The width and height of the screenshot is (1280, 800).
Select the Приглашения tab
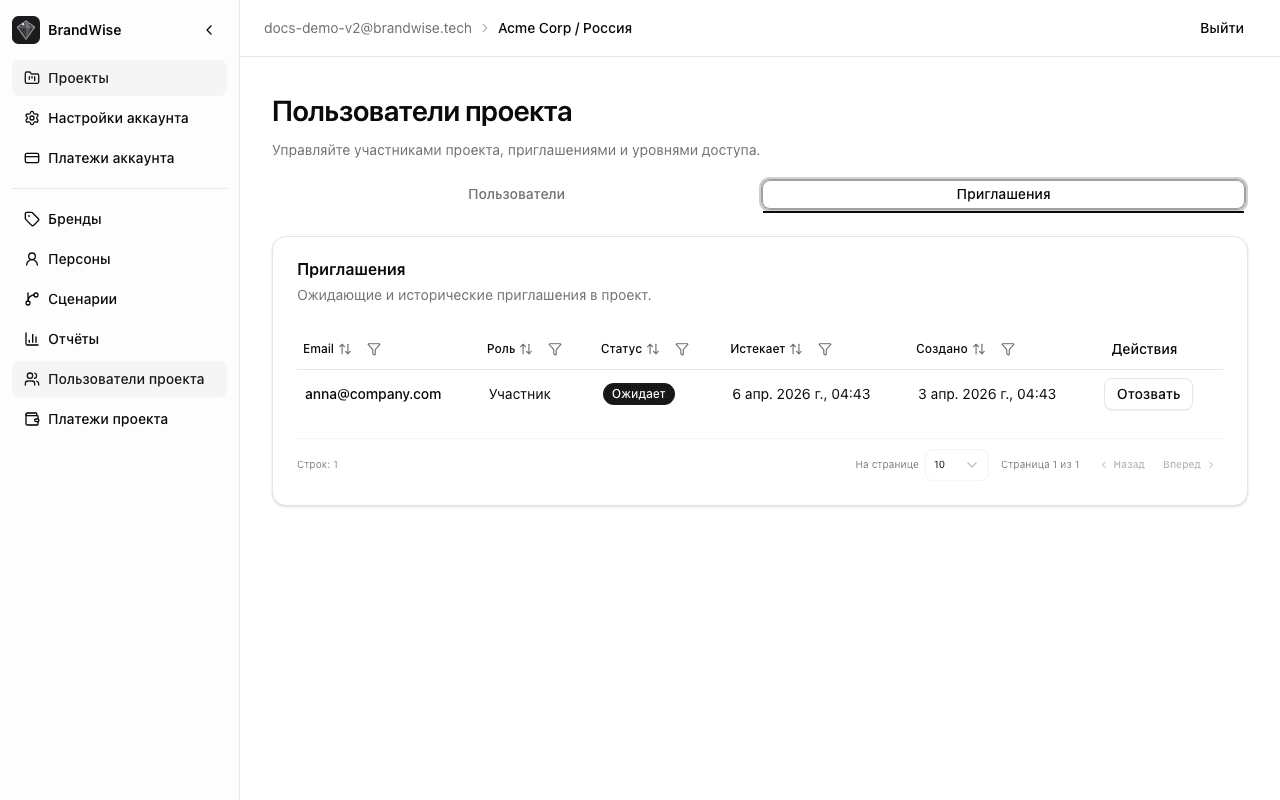pos(1003,194)
